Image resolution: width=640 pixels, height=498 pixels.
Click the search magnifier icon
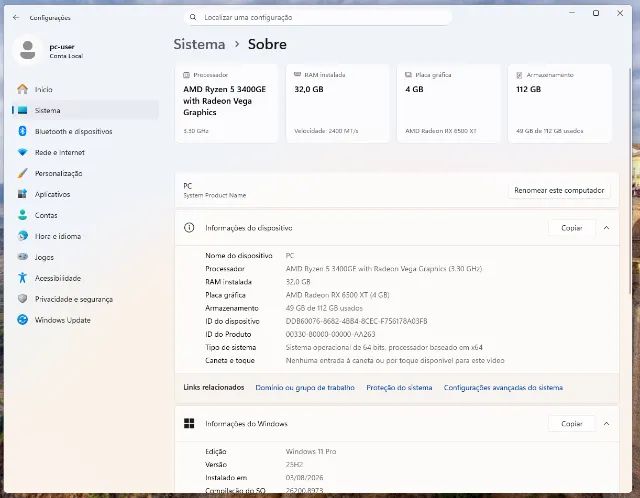click(193, 17)
